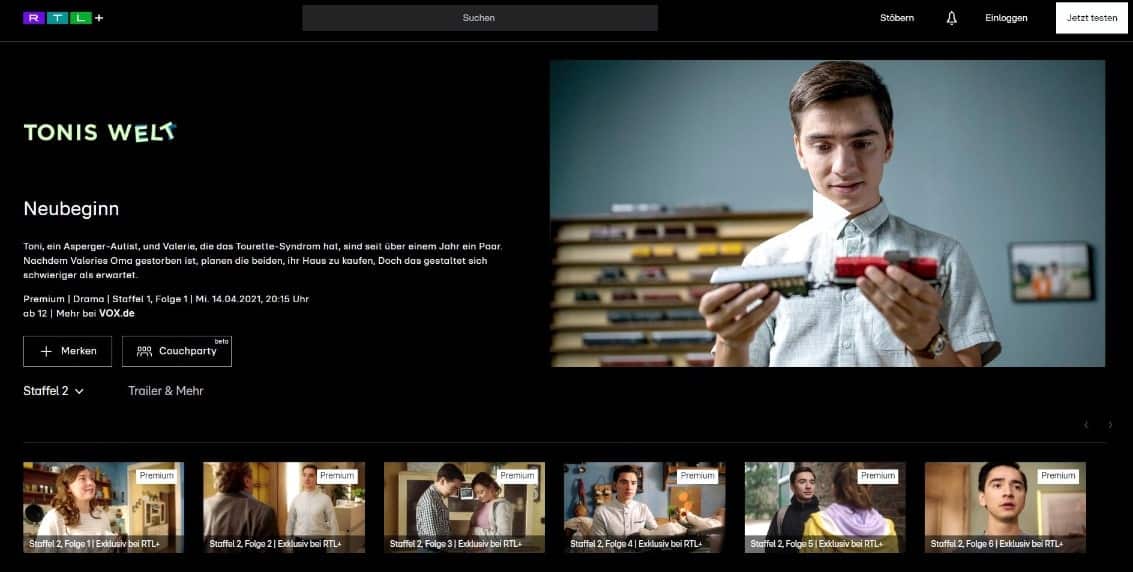
Task: Play the main Tonis Welt preview image
Action: coord(827,213)
